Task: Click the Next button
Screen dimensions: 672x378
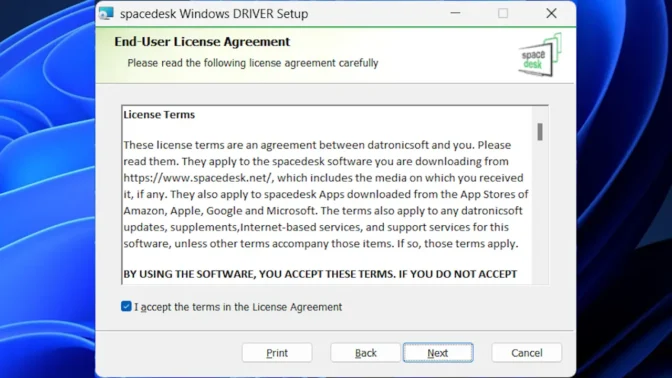Action: [438, 353]
